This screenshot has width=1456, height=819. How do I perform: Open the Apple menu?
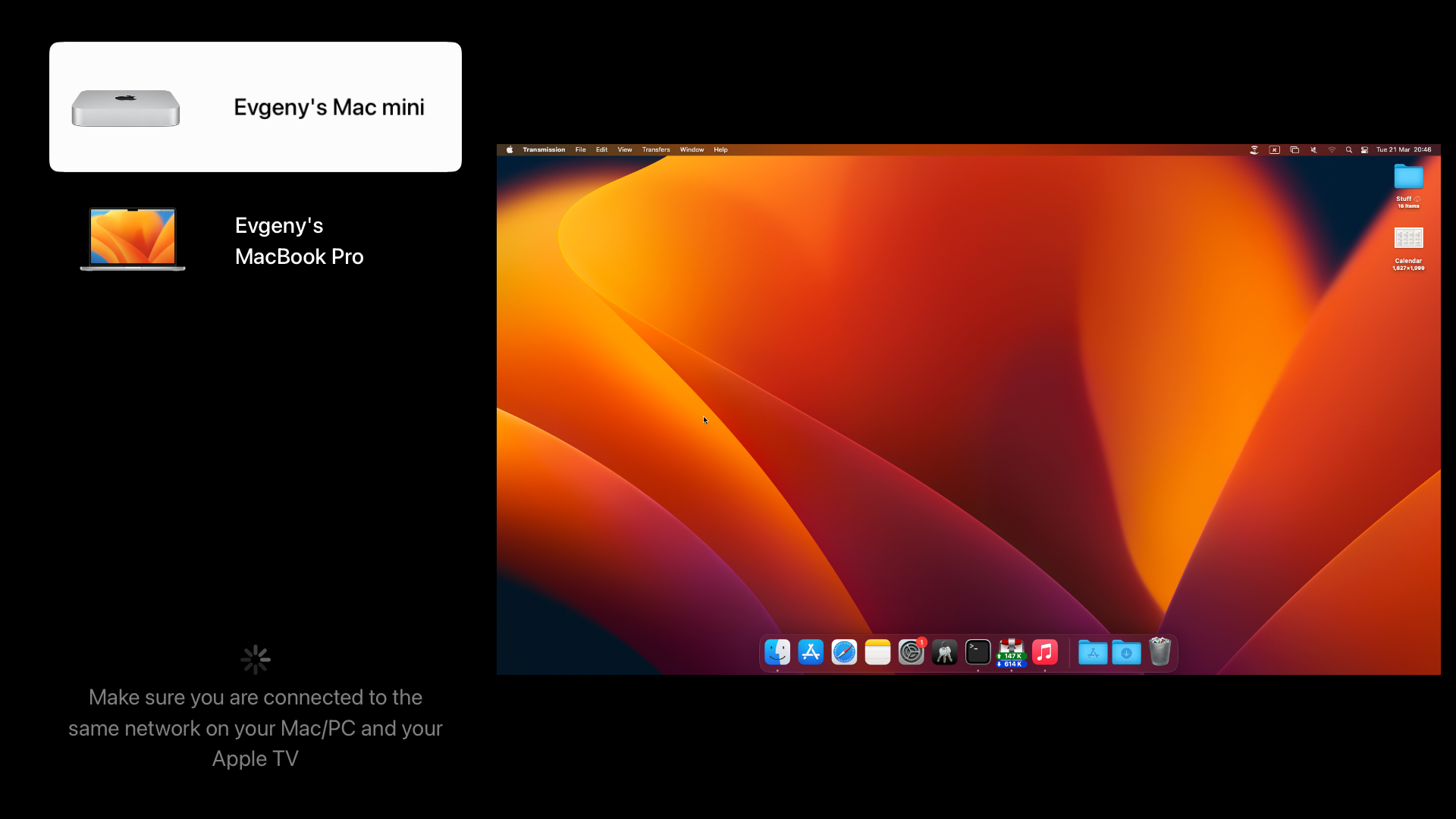point(509,149)
